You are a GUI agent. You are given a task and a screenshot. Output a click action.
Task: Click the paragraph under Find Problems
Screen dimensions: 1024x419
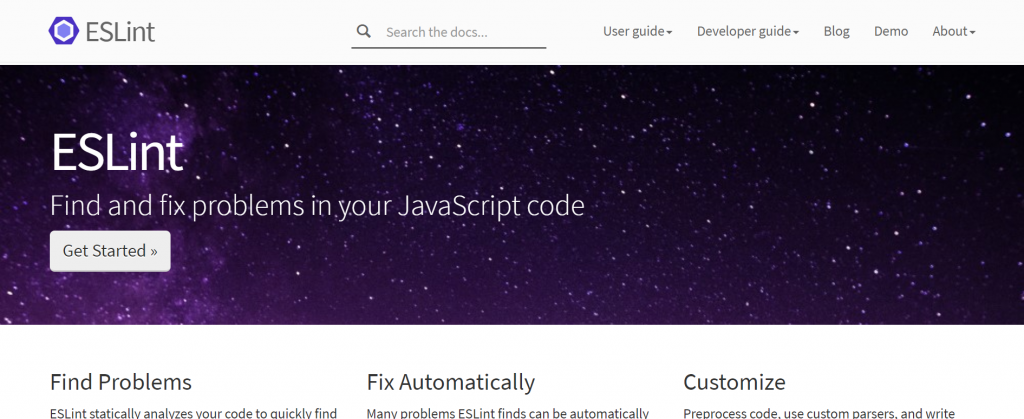pyautogui.click(x=193, y=412)
